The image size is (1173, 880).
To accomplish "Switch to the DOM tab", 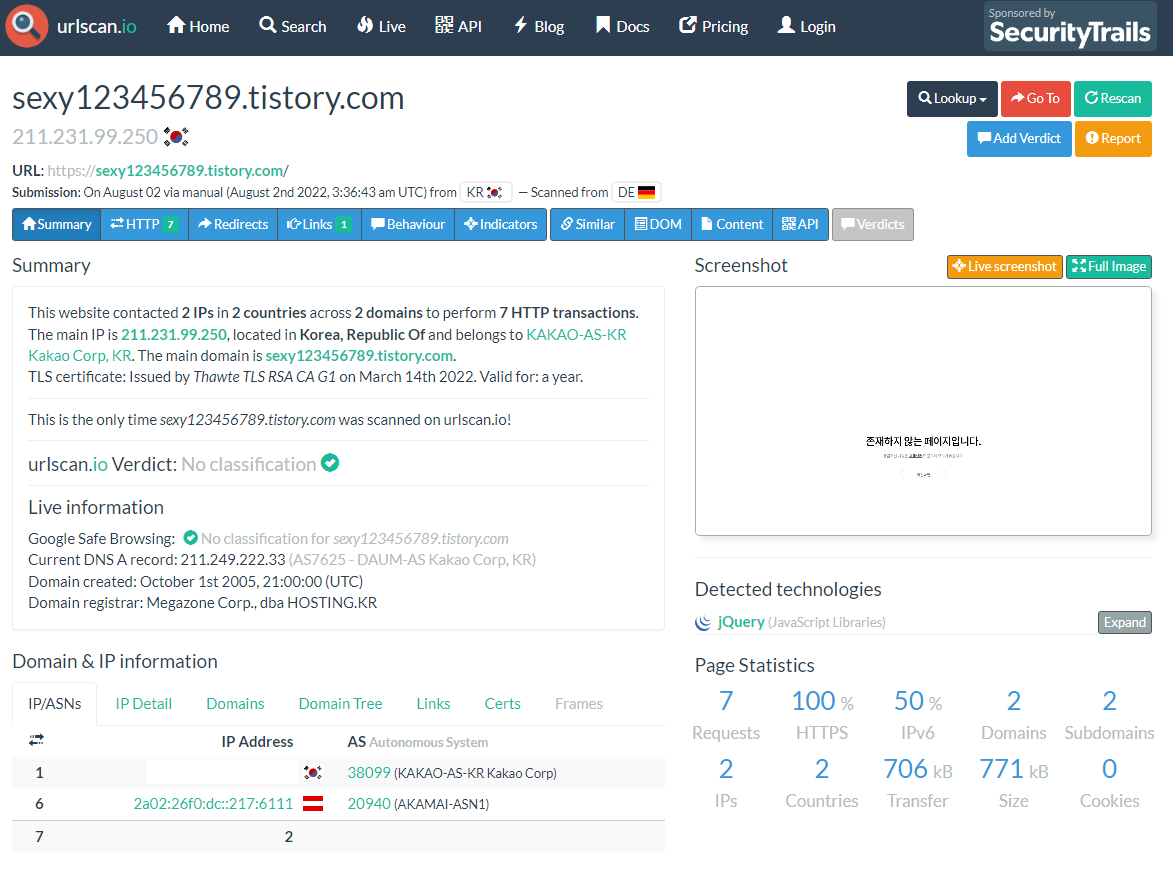I will point(658,224).
